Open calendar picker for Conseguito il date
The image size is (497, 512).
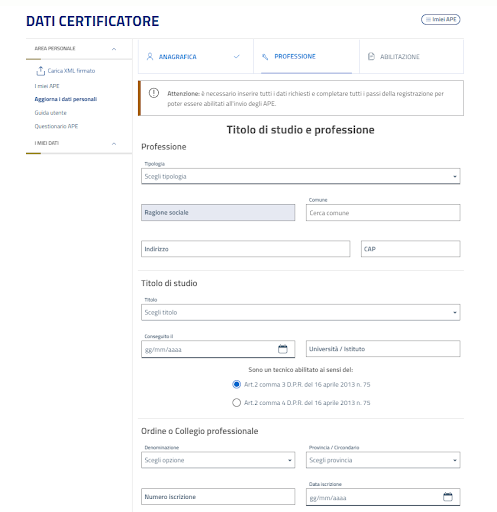click(x=283, y=349)
